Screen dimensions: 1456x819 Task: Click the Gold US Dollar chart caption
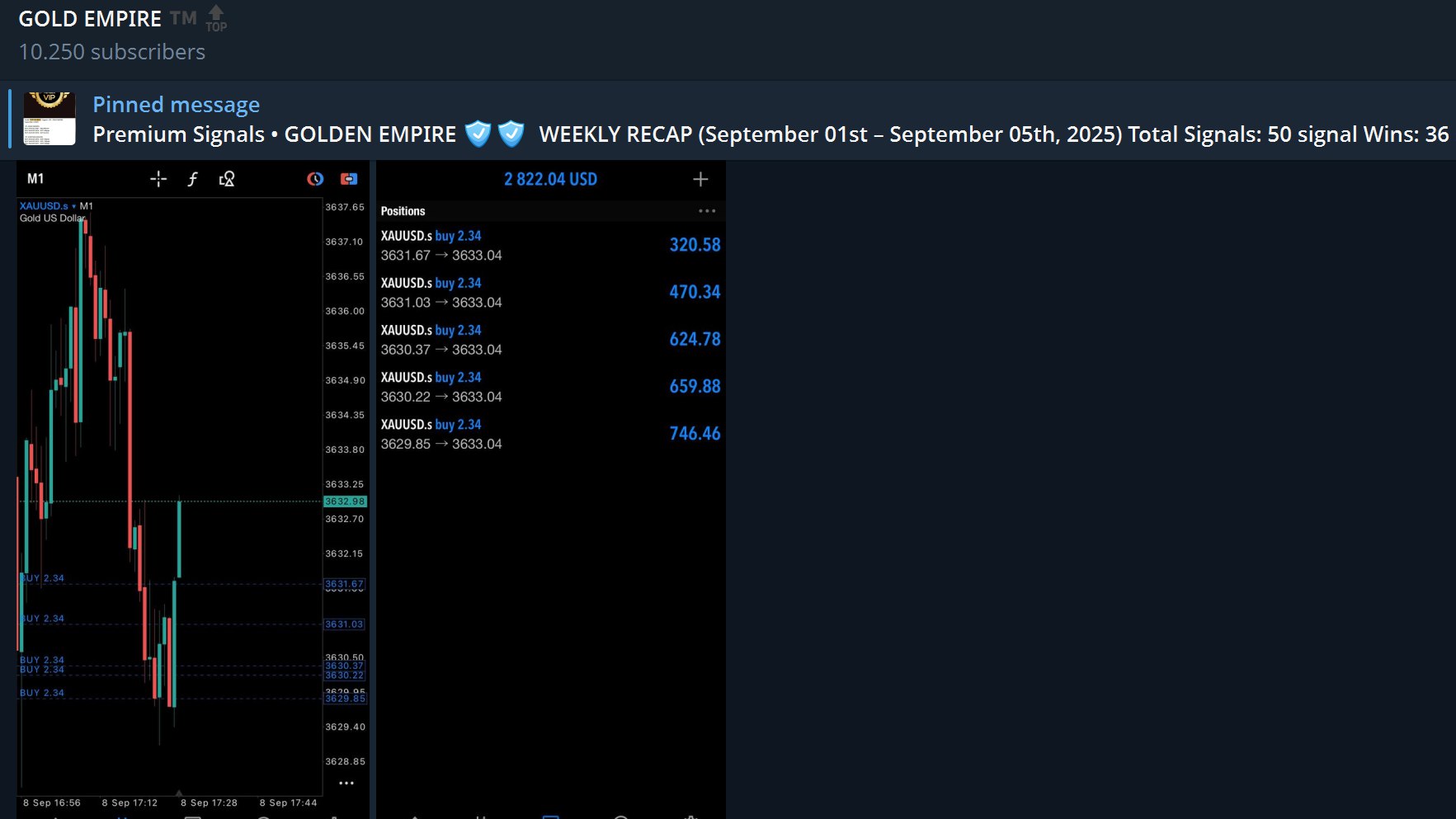(52, 219)
